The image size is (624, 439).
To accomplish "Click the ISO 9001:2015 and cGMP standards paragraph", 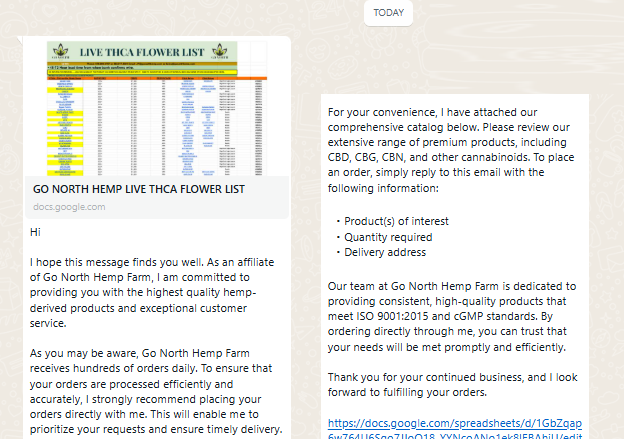I will (452, 316).
